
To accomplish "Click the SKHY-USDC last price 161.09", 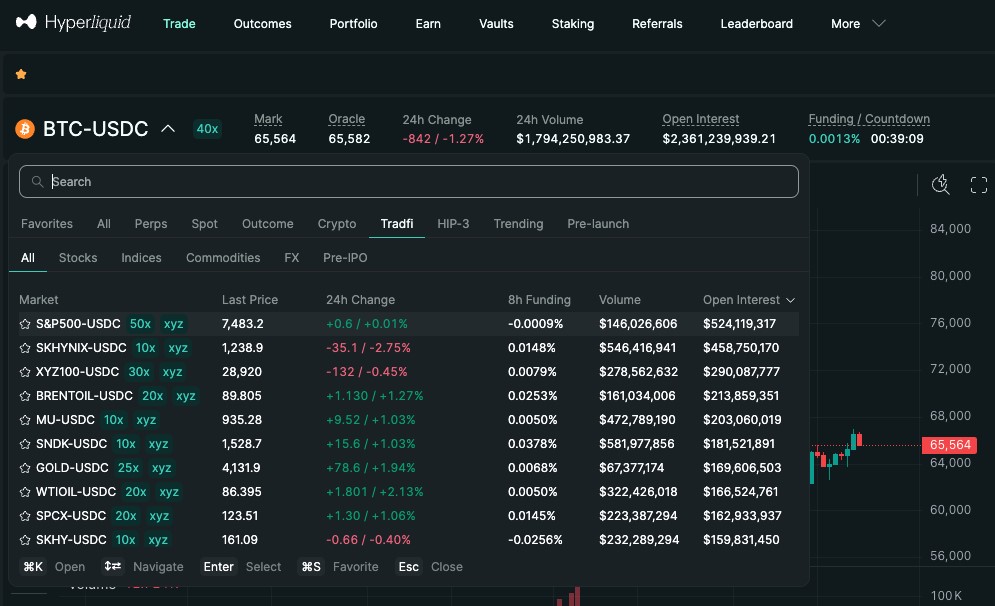I will [239, 539].
